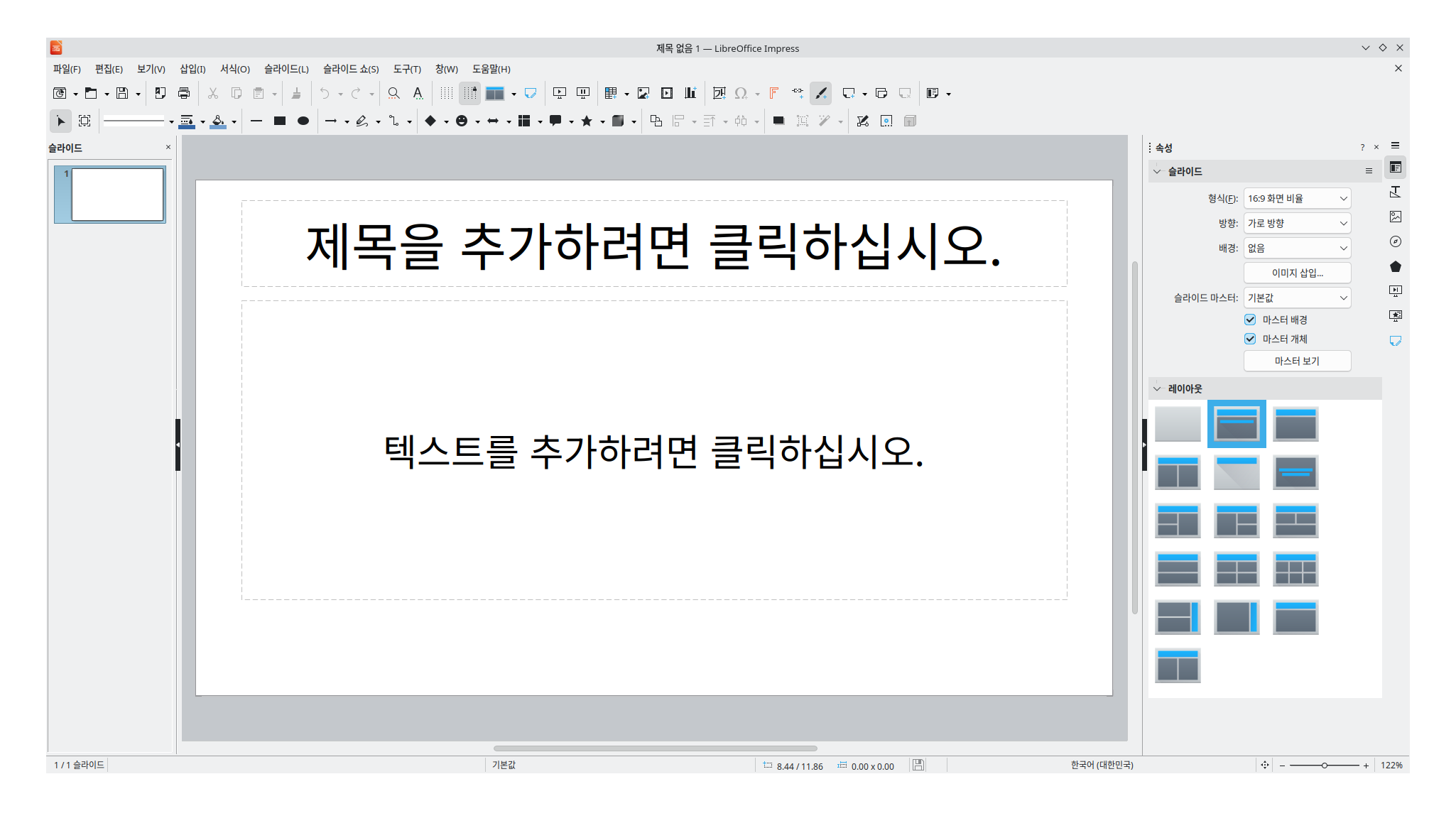
Task: Pick the Ellipse drawing tool
Action: [x=303, y=121]
